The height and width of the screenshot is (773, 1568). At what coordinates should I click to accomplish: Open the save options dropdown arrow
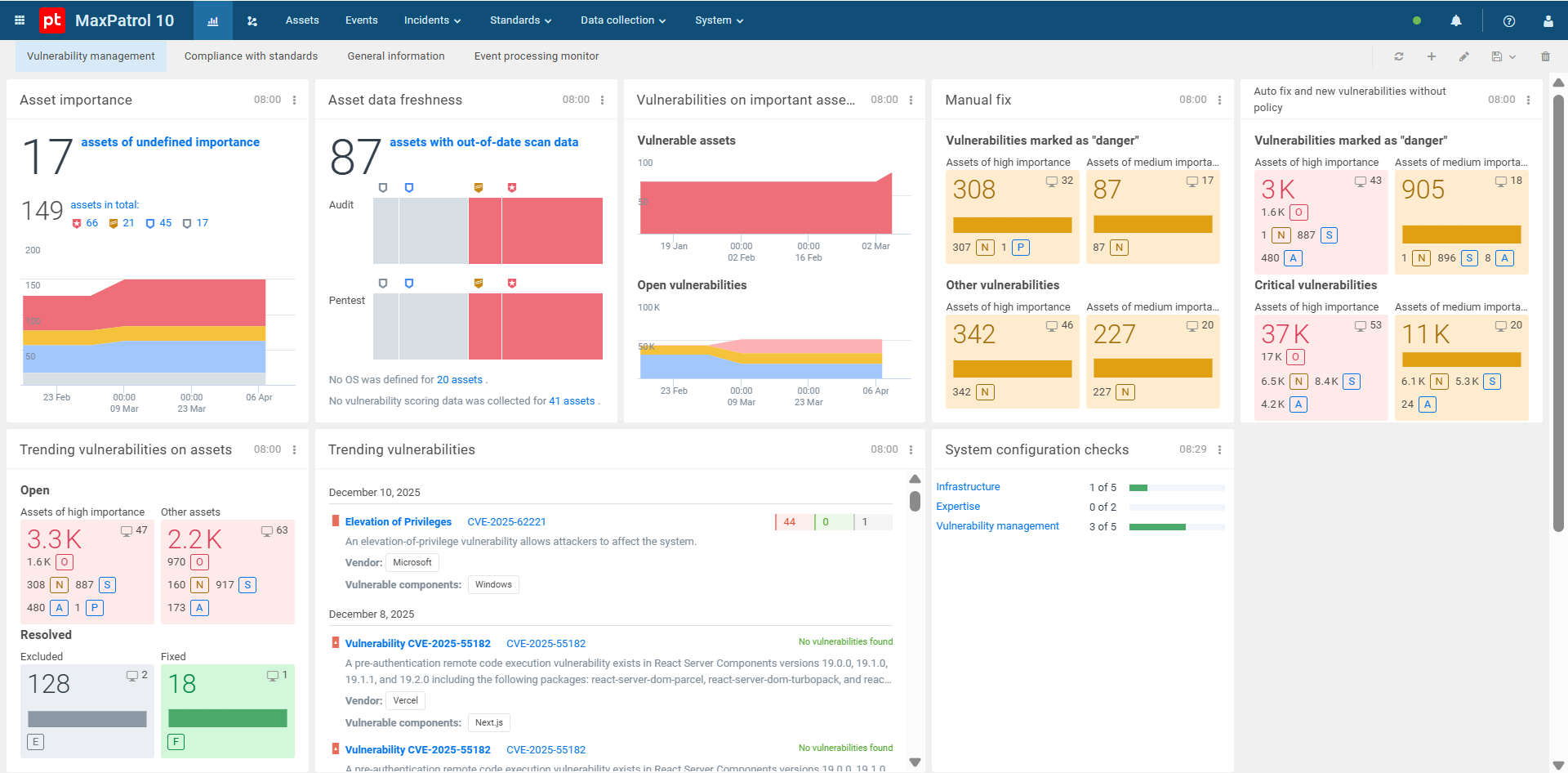tap(1512, 56)
